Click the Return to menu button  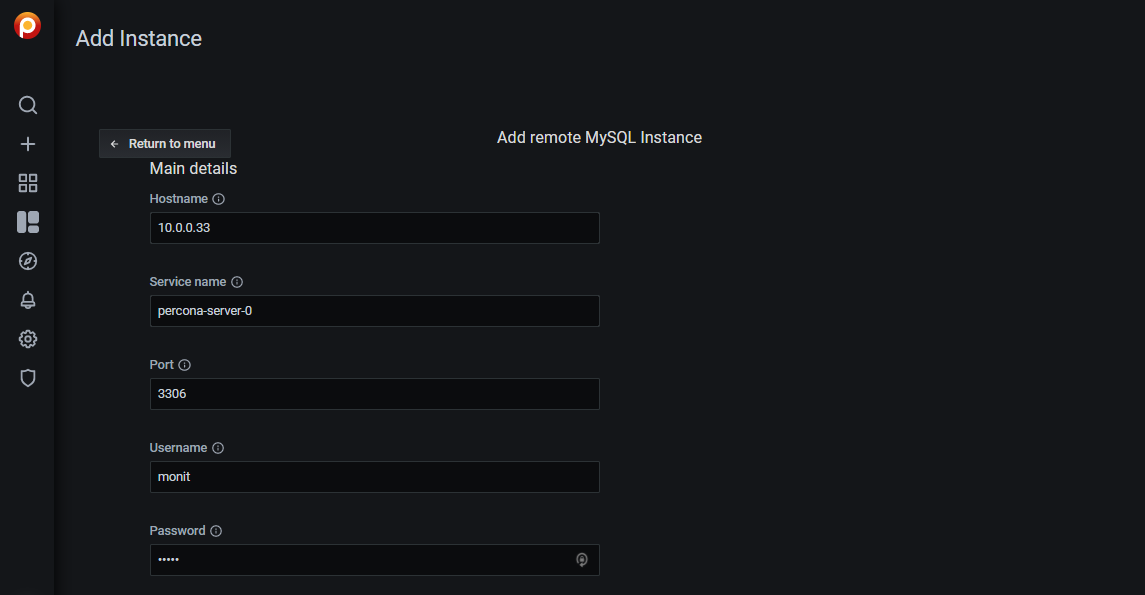(x=165, y=144)
